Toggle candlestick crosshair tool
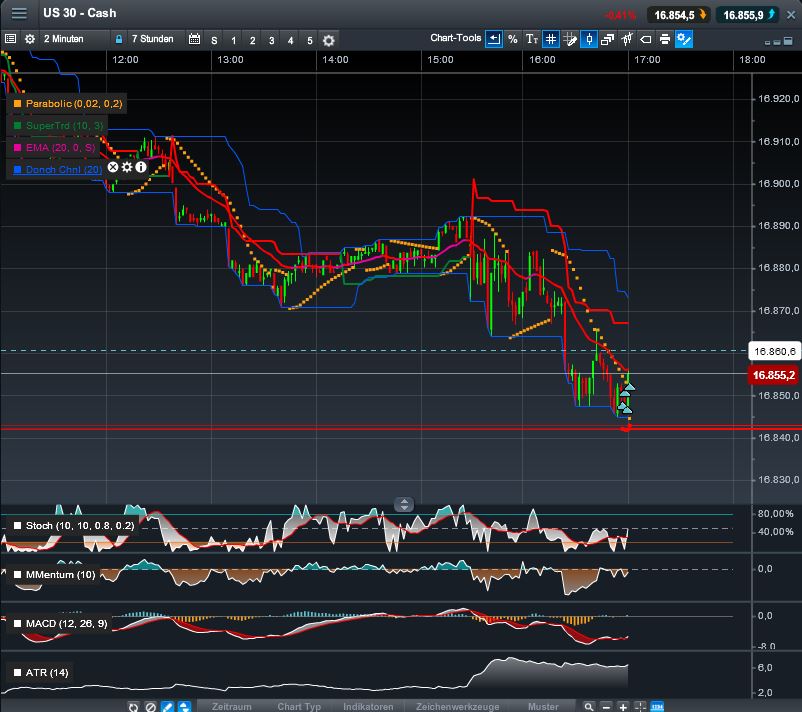 589,39
